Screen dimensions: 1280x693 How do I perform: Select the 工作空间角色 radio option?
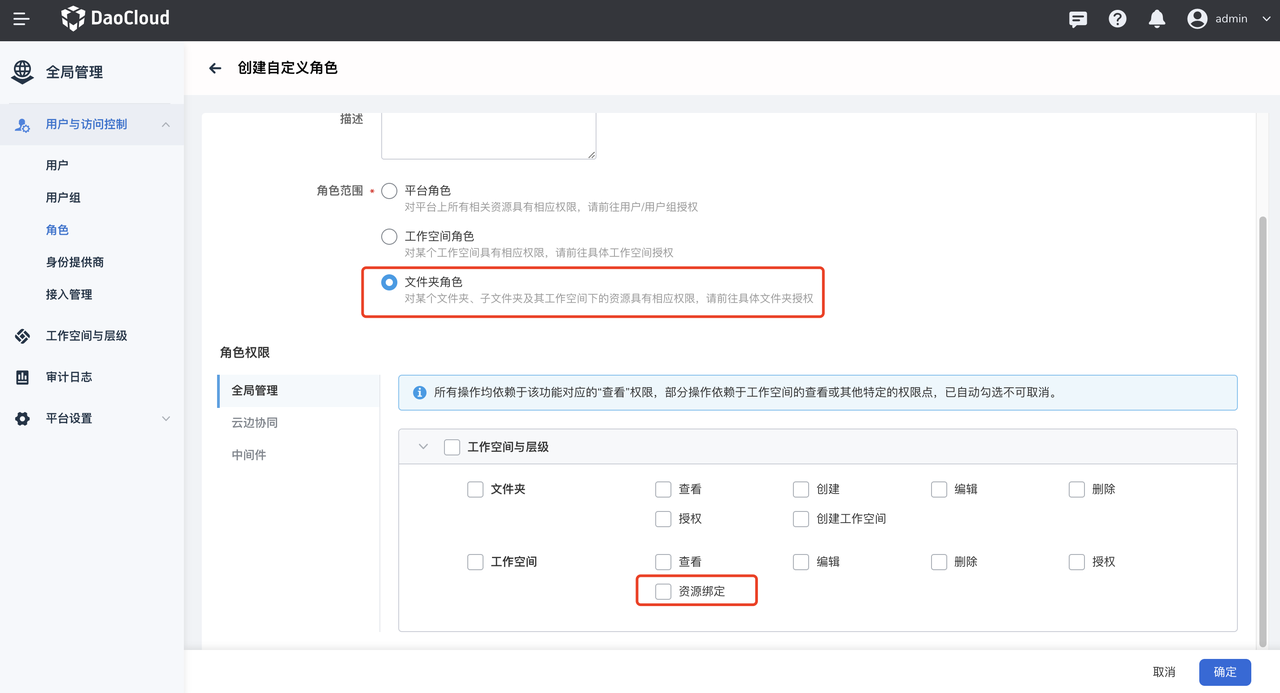(x=389, y=237)
